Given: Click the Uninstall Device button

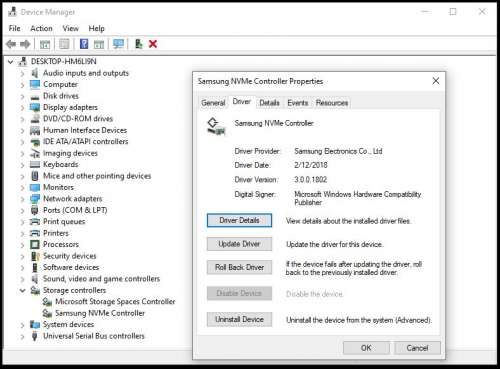Looking at the screenshot, I should click(239, 319).
